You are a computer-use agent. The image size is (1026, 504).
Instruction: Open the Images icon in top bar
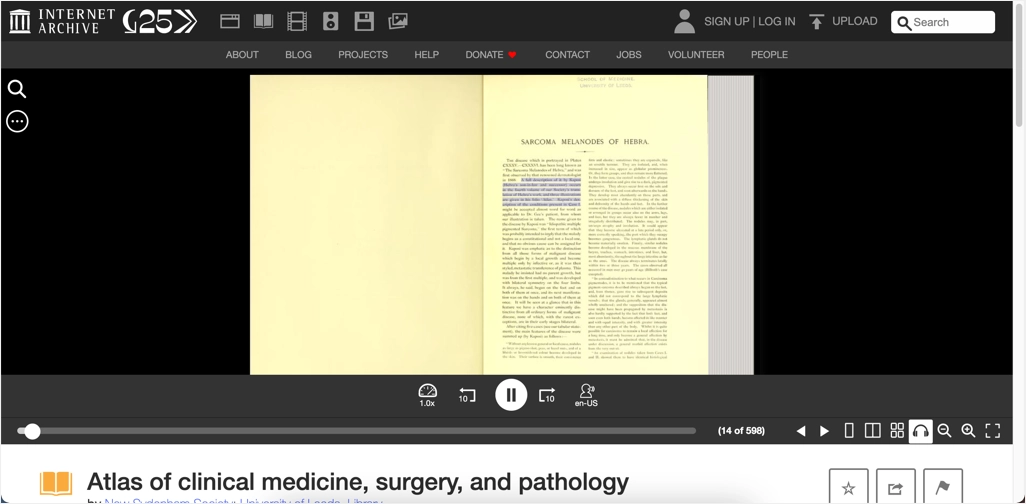coord(398,22)
